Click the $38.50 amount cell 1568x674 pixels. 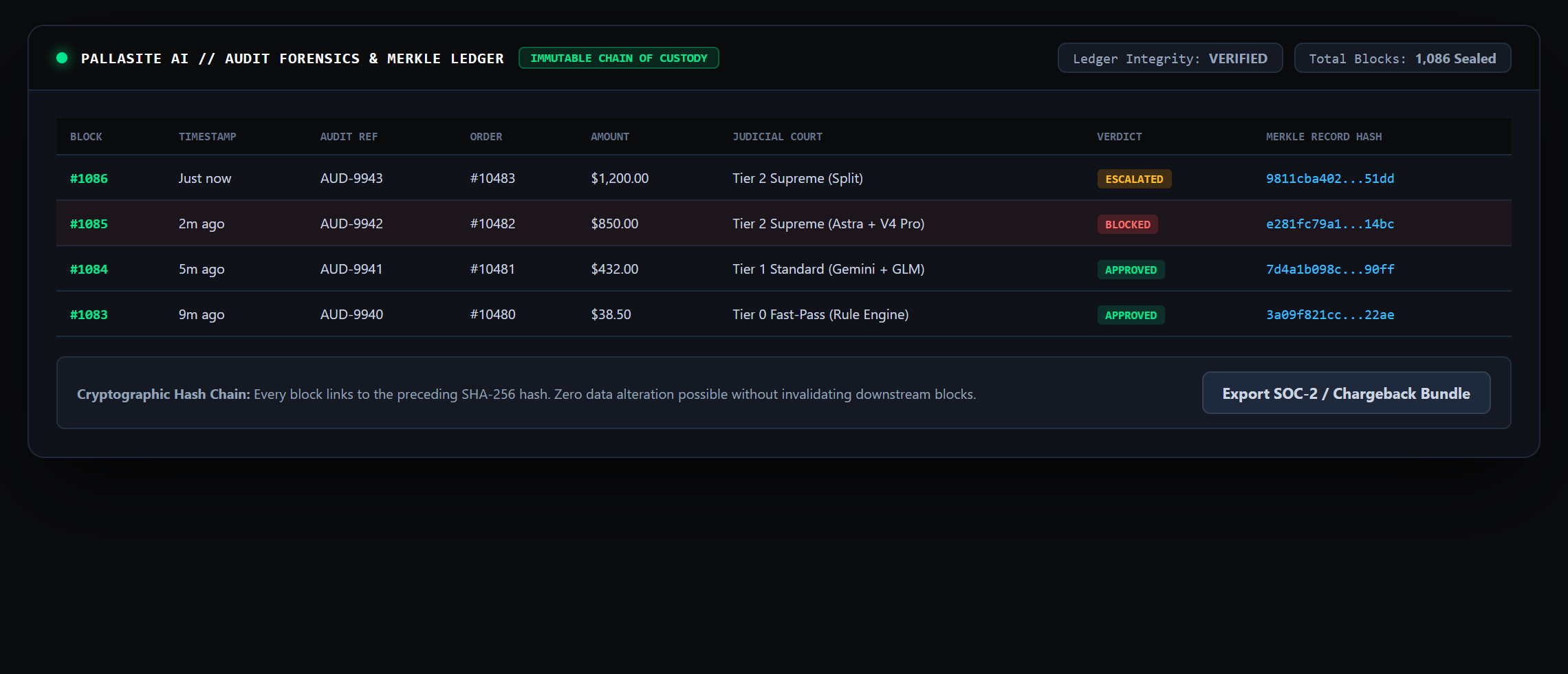611,314
